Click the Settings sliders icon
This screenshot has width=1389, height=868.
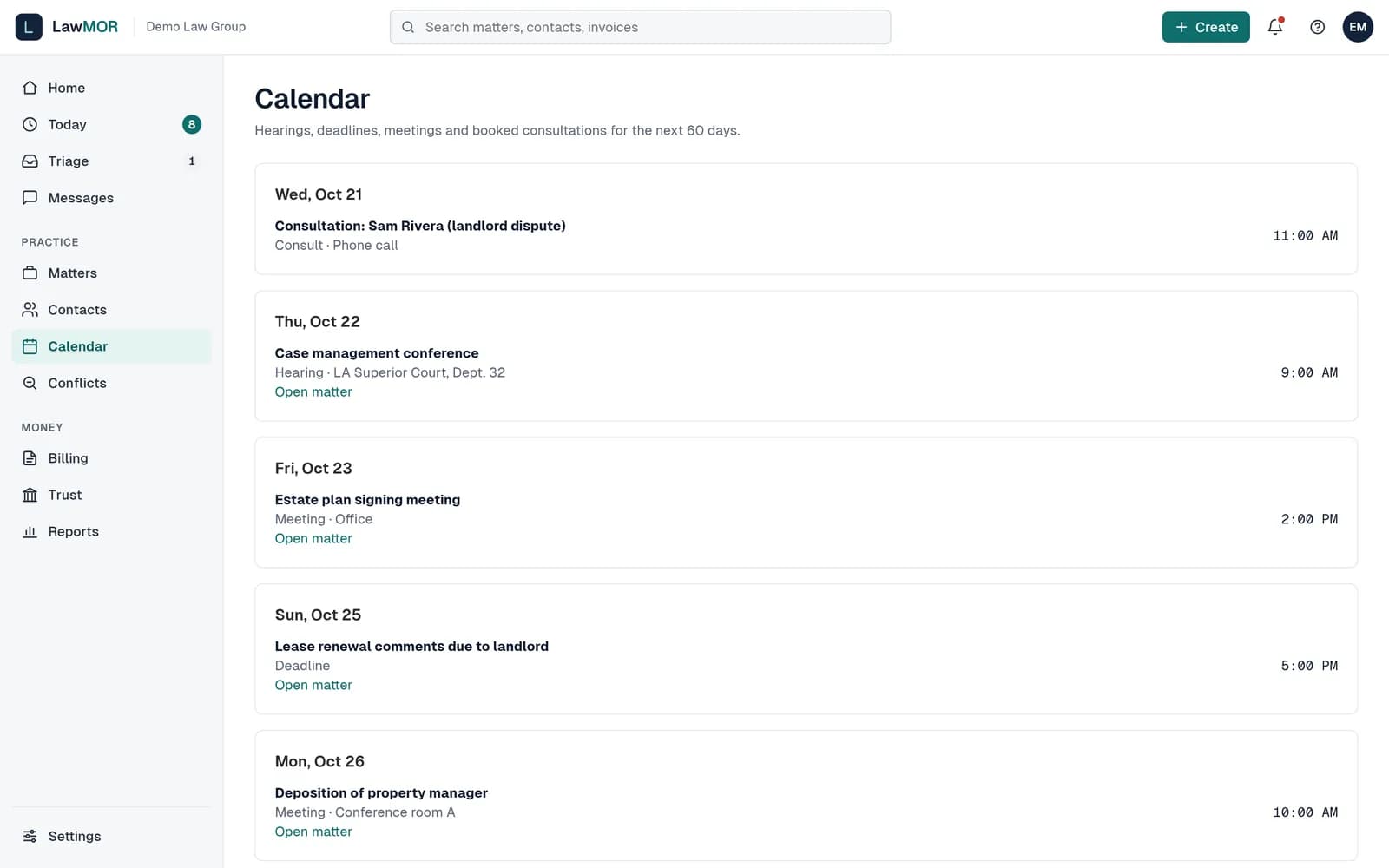(x=30, y=836)
